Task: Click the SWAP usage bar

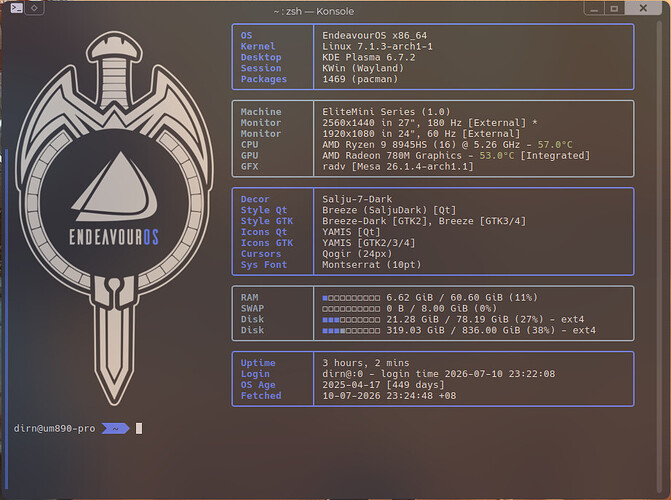Action: 351,309
